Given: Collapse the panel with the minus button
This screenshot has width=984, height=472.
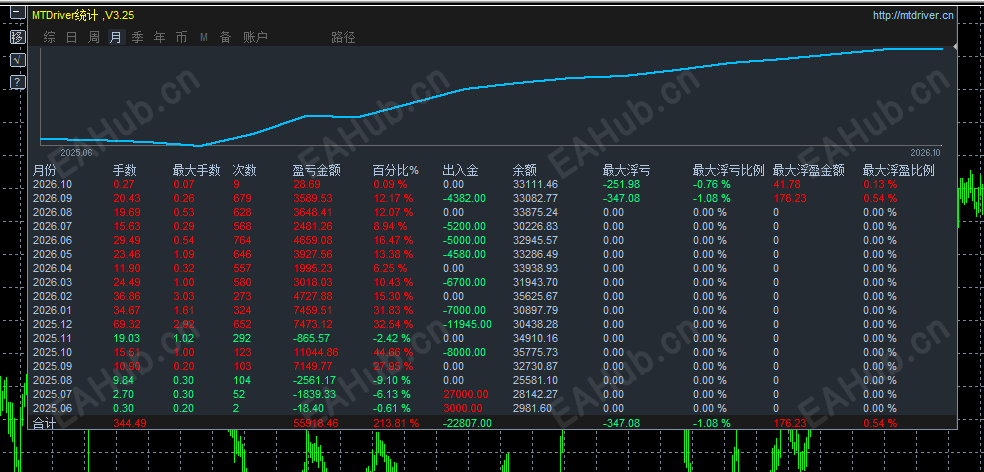Looking at the screenshot, I should pyautogui.click(x=18, y=13).
